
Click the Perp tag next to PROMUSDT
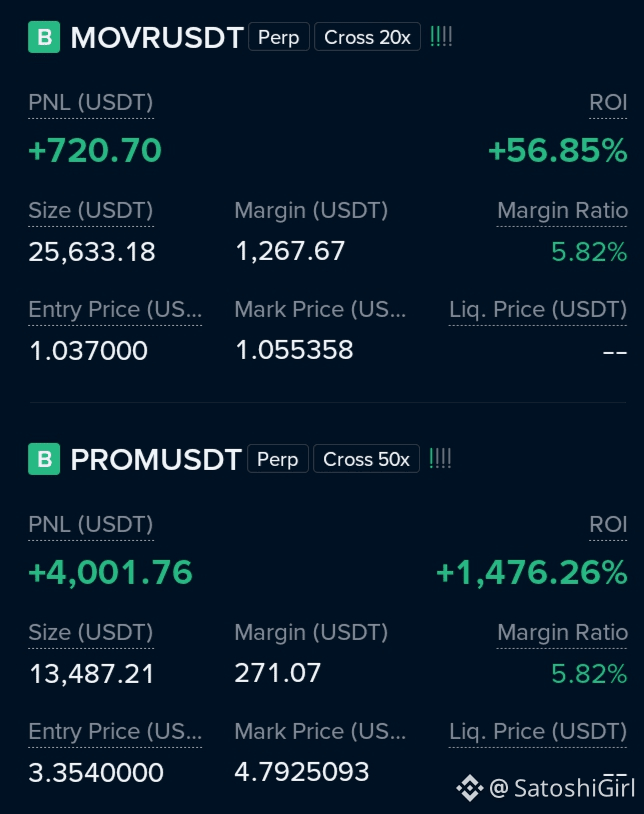pos(278,459)
